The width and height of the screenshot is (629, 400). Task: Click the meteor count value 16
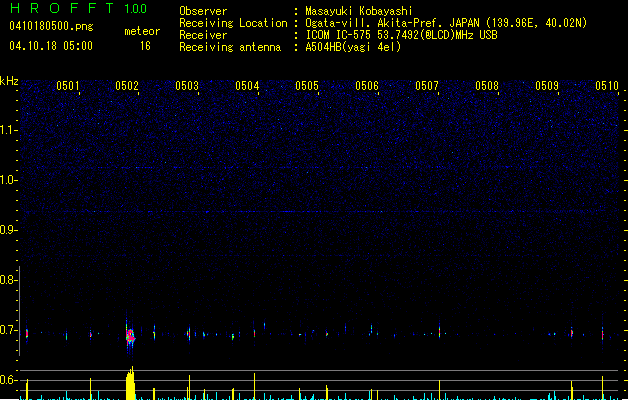coord(145,46)
